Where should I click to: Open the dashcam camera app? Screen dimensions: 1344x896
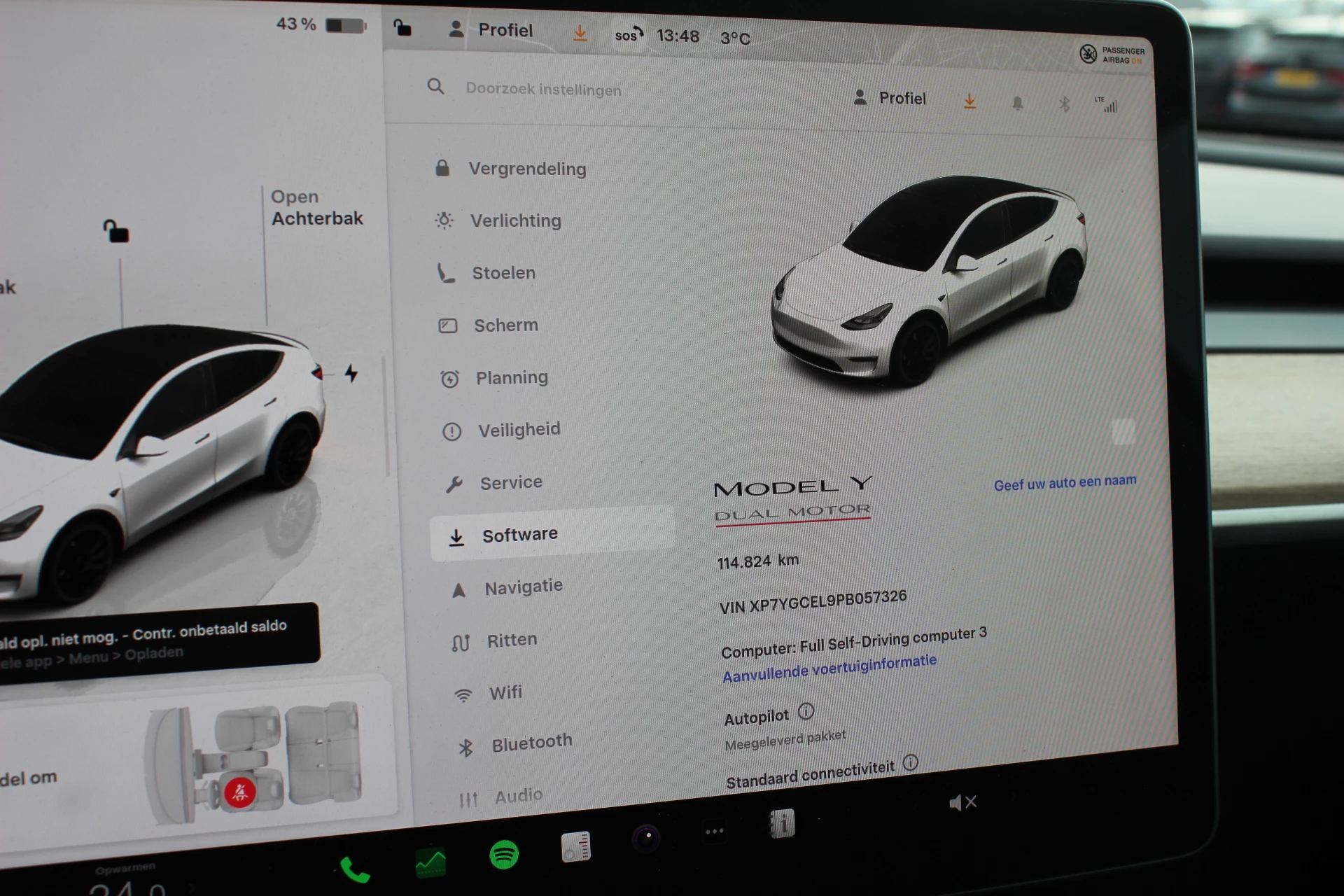pos(646,837)
